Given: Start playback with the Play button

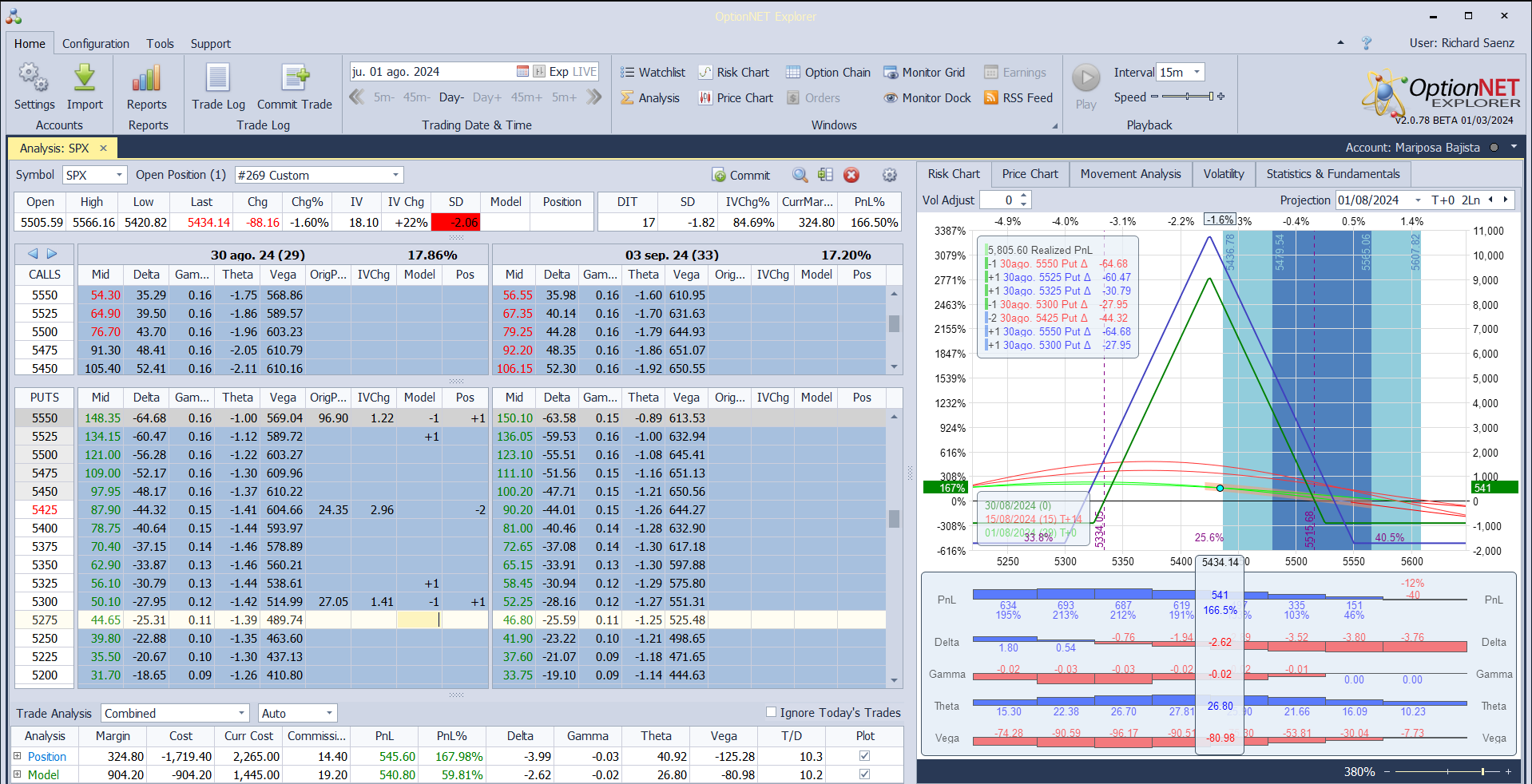Looking at the screenshot, I should [1085, 87].
